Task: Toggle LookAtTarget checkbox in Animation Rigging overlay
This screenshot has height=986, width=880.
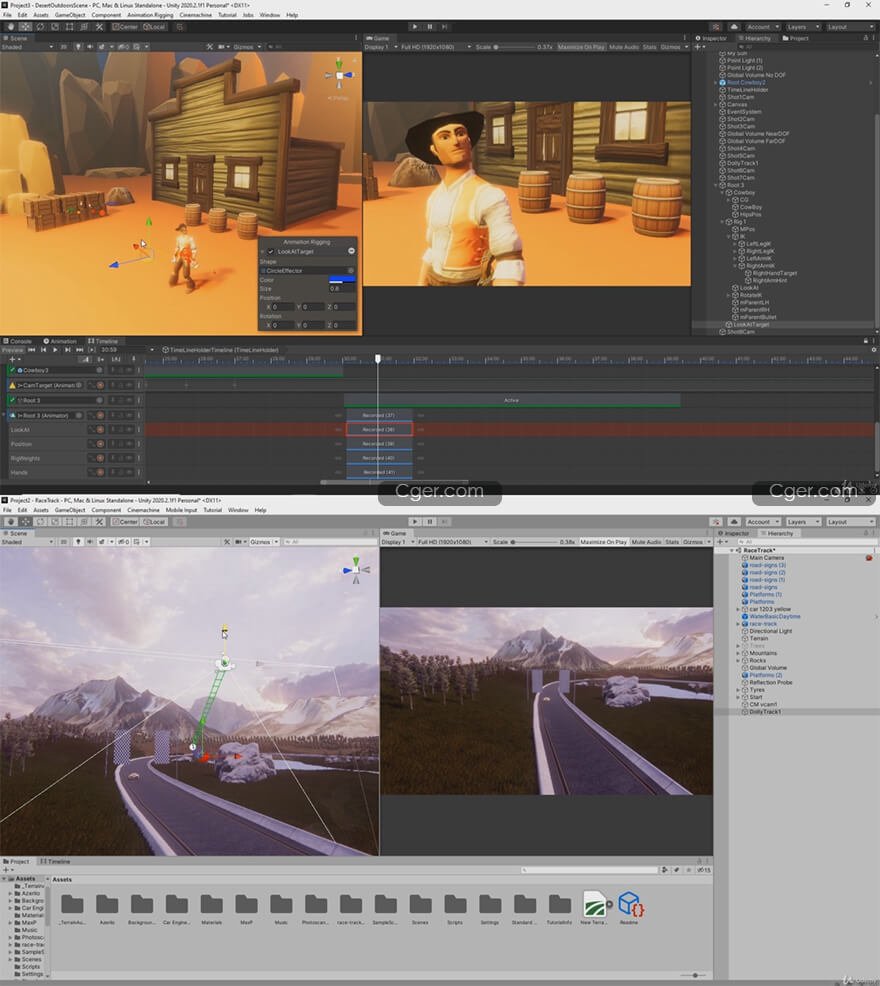Action: [271, 252]
